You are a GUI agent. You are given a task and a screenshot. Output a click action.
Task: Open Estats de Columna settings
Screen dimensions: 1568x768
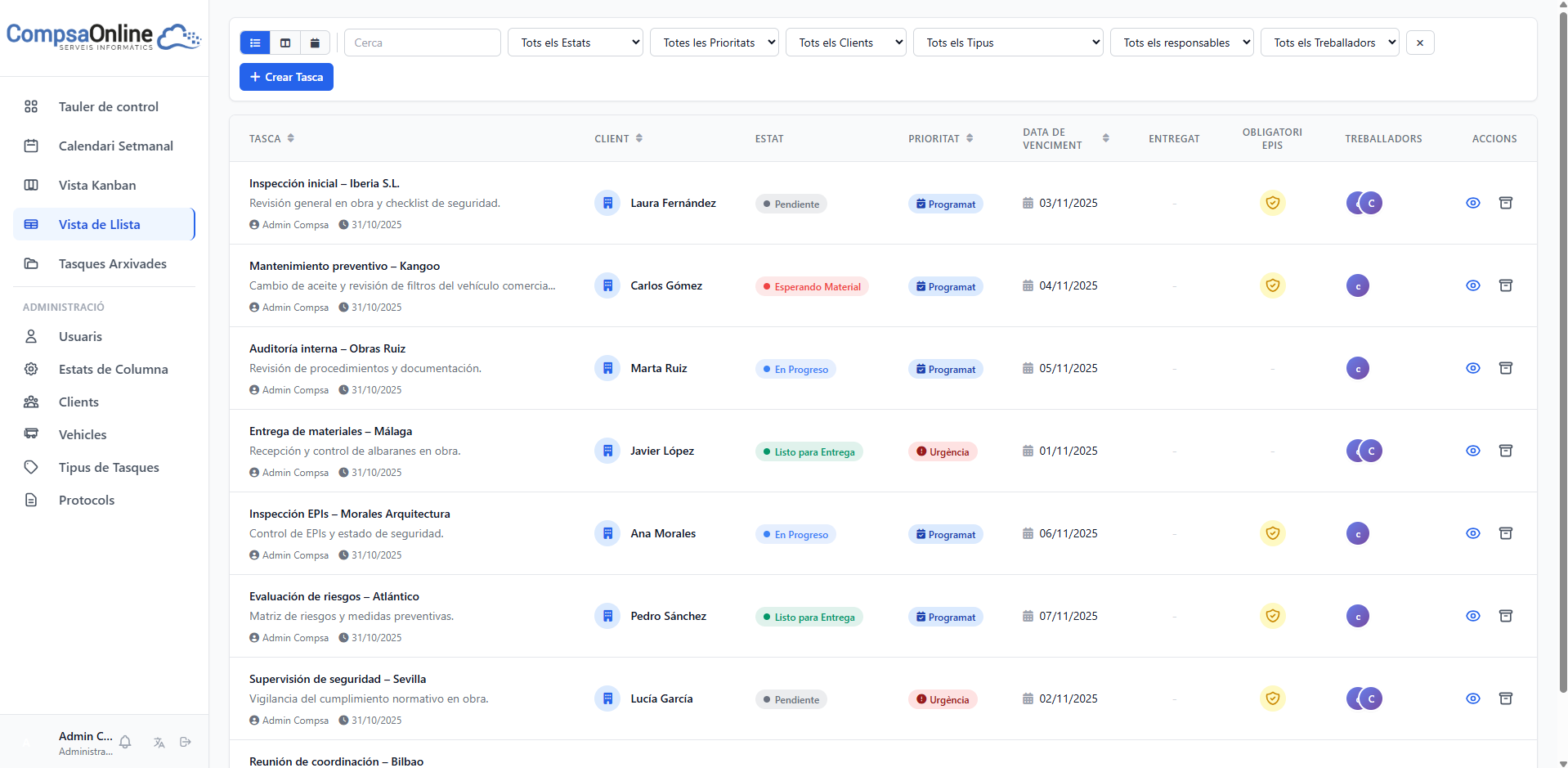coord(104,369)
